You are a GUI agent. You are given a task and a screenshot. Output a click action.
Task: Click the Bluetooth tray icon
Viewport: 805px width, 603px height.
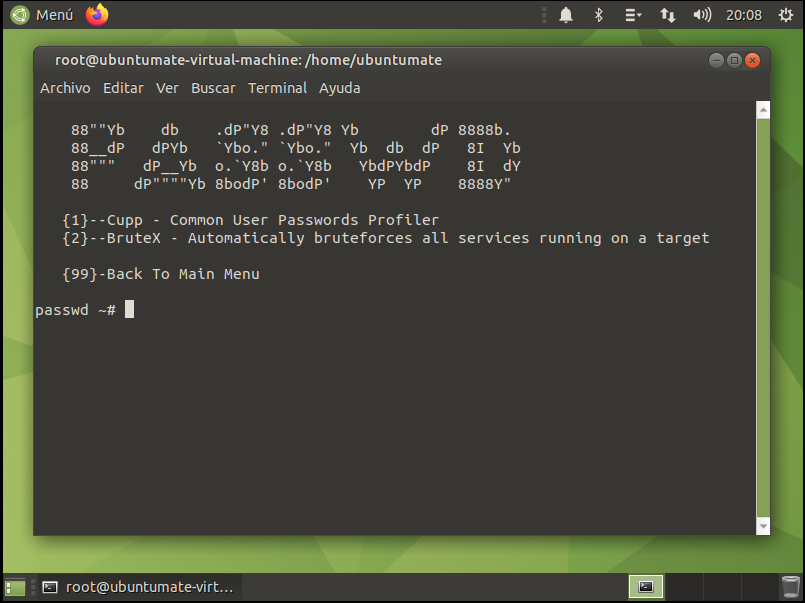click(598, 15)
